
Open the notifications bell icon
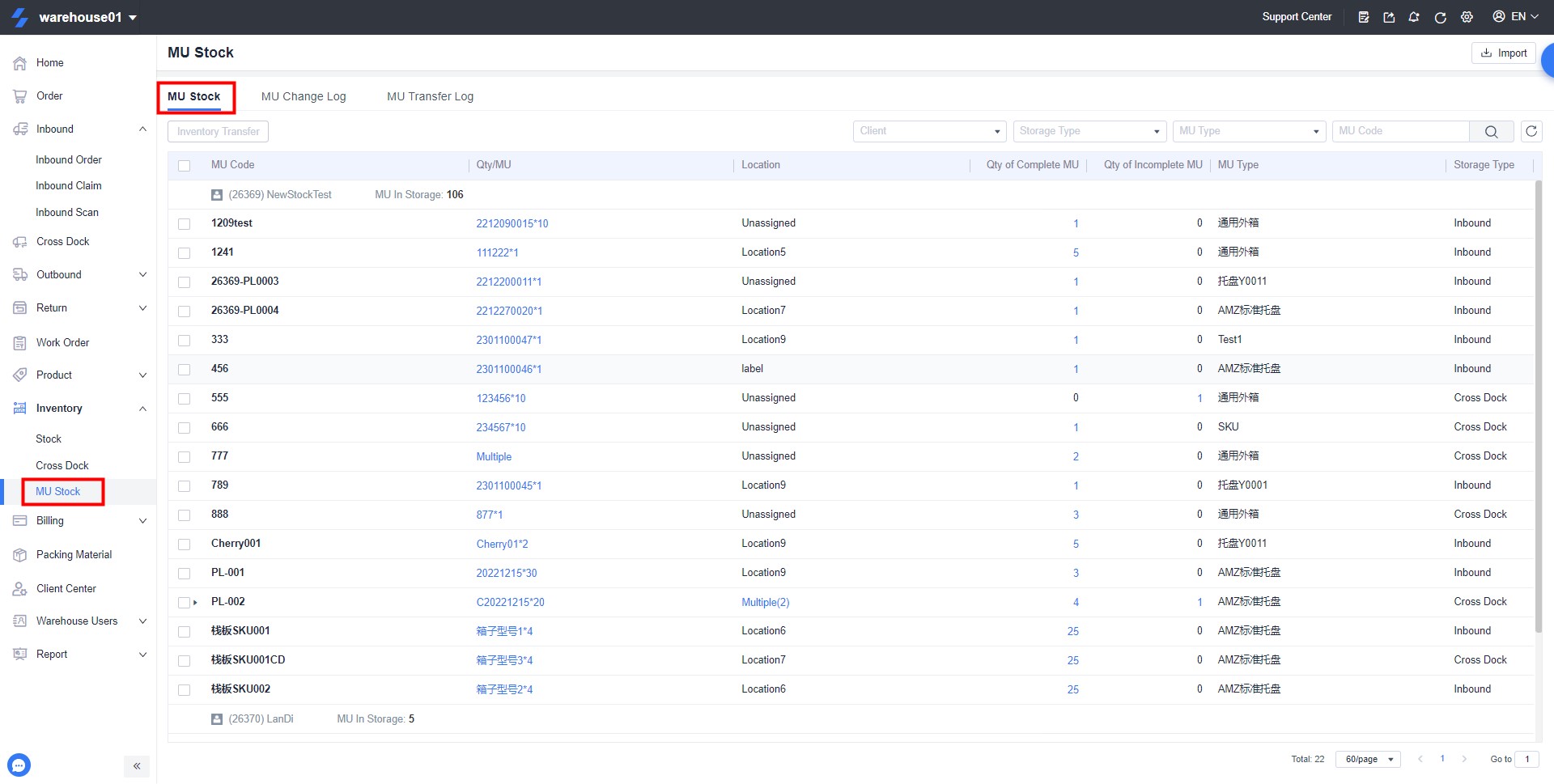coord(1414,17)
